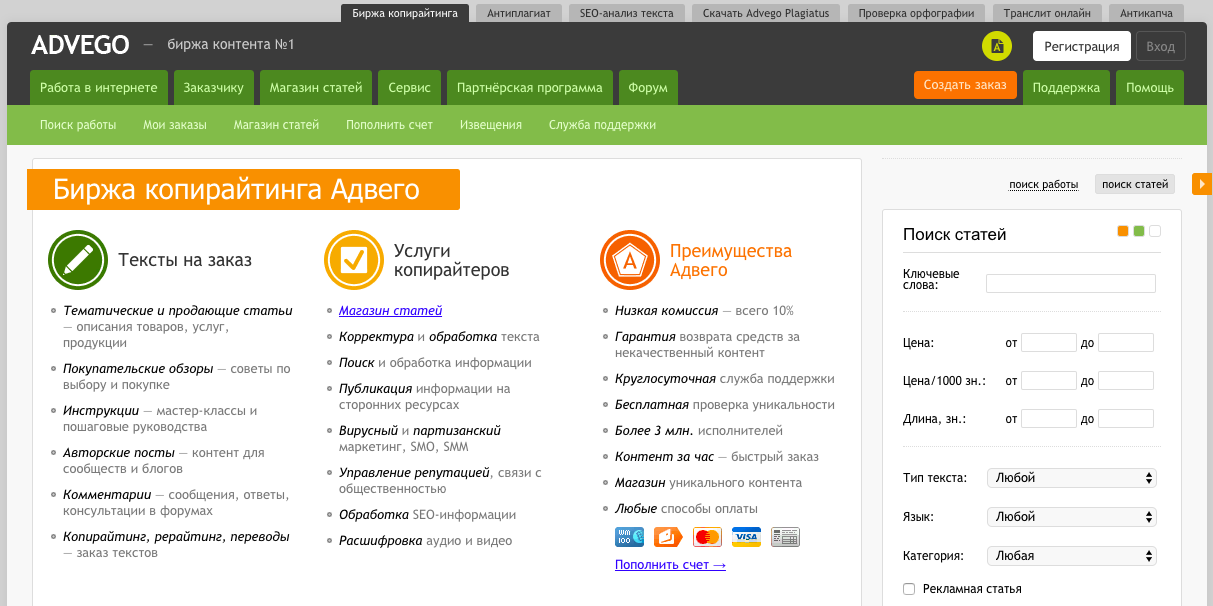Screen dimensions: 1213x606
Task: Select the Биржа копирайтинга tab
Action: (405, 13)
